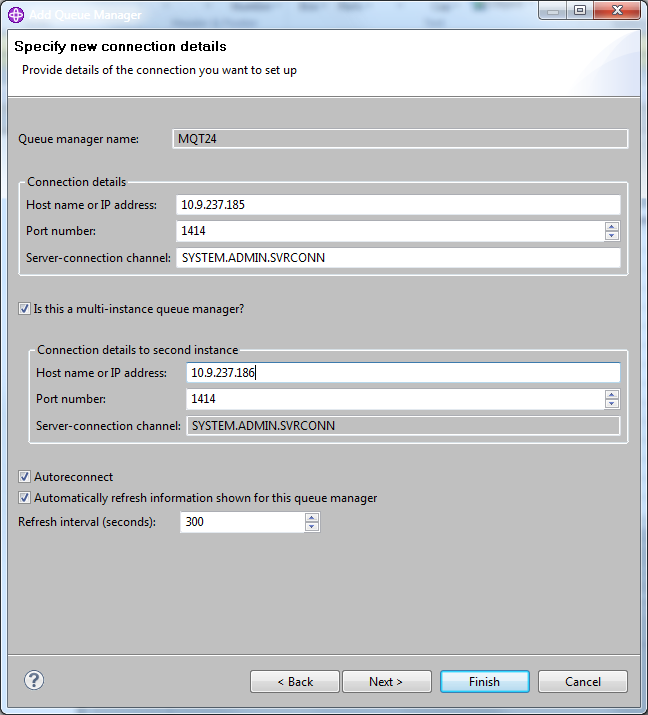Image resolution: width=648 pixels, height=715 pixels.
Task: Proceed with the Next button
Action: pos(386,682)
